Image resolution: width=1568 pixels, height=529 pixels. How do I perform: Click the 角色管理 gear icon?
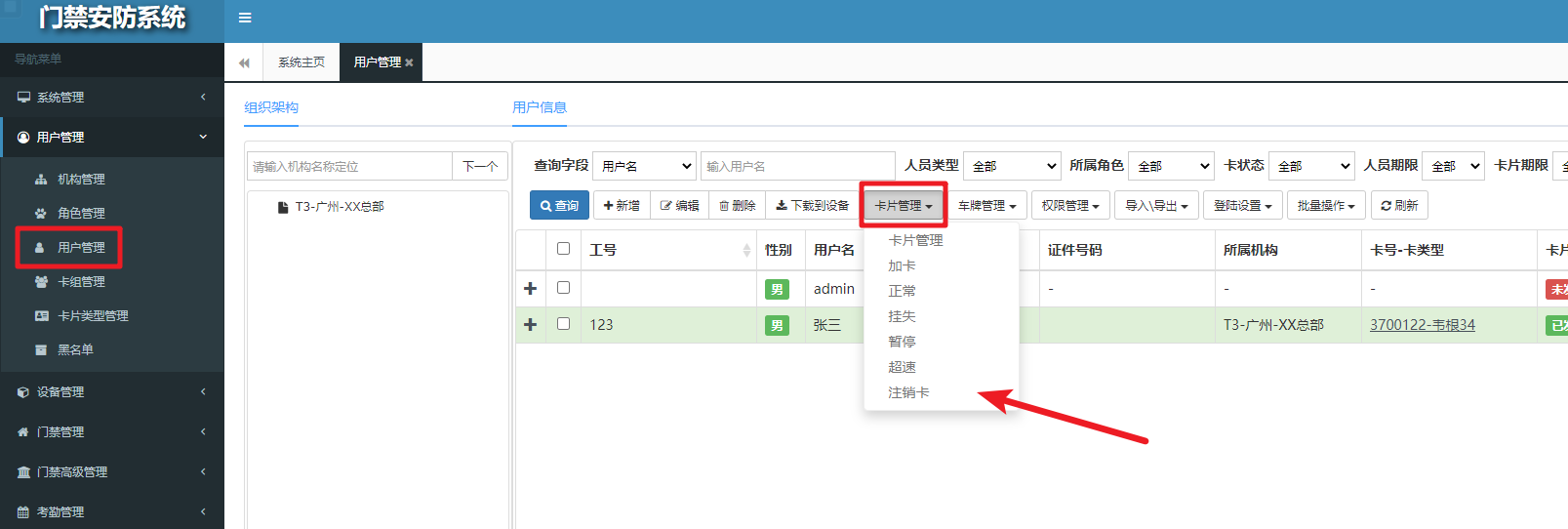click(x=41, y=213)
